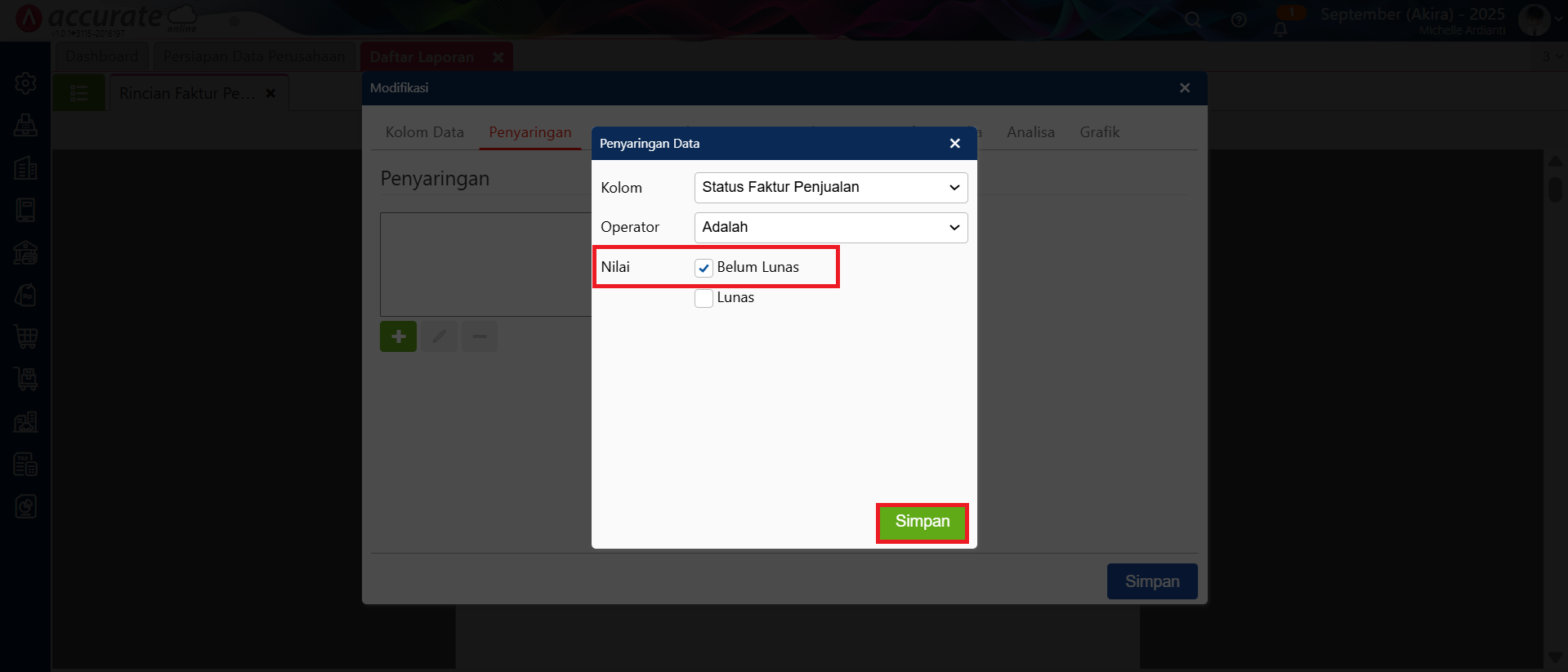Click the green list menu icon

[x=78, y=93]
